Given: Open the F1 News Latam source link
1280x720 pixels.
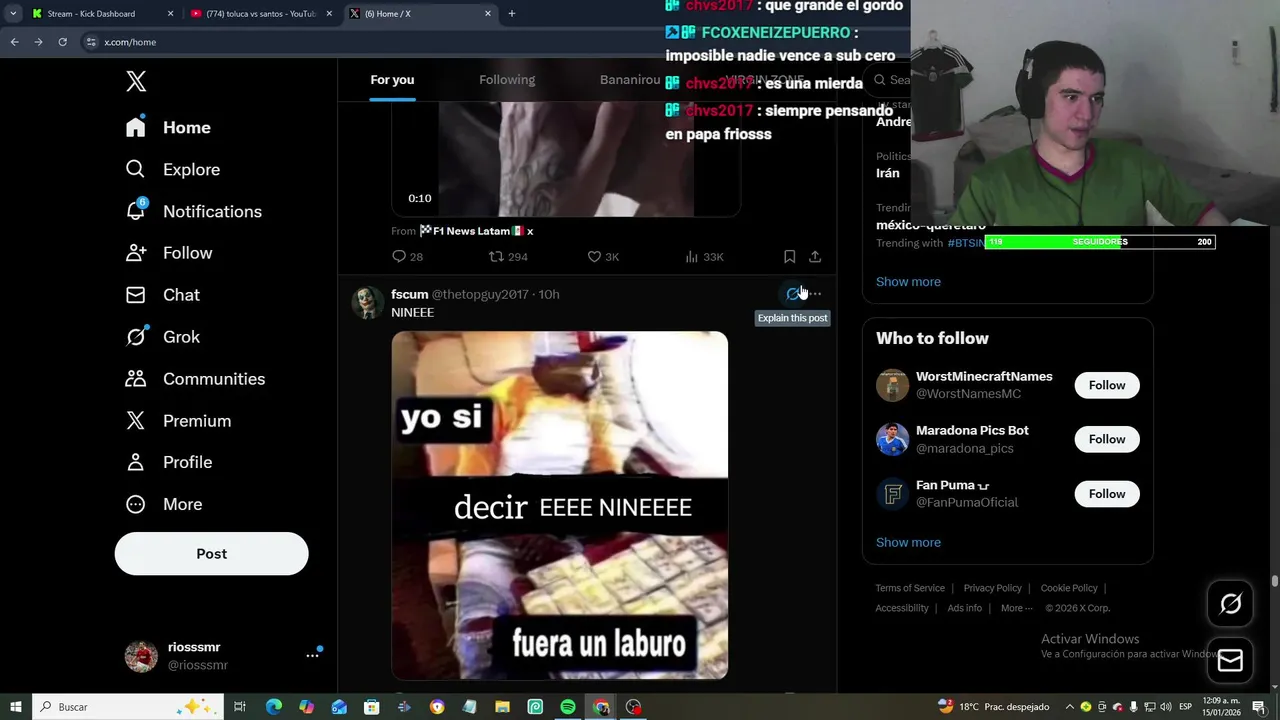Looking at the screenshot, I should [476, 231].
